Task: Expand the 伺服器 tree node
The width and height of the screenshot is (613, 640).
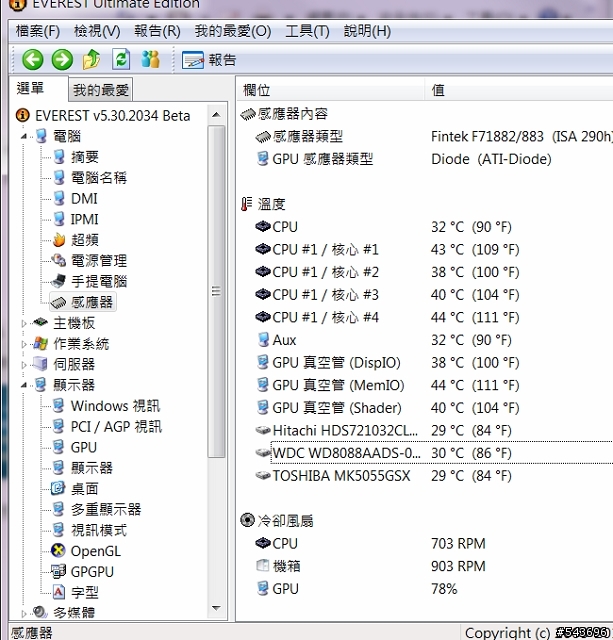Action: click(24, 365)
